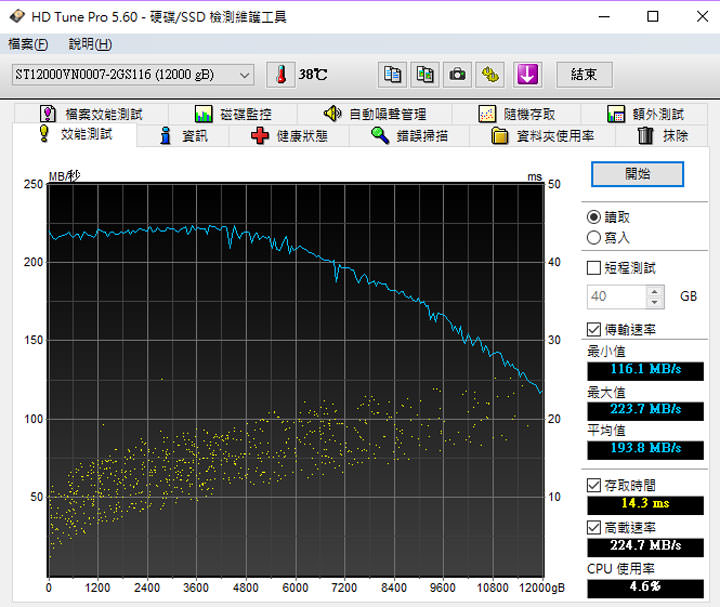Click the purple down-arrow minimize-to-tray icon
This screenshot has height=607, width=720.
pyautogui.click(x=527, y=74)
